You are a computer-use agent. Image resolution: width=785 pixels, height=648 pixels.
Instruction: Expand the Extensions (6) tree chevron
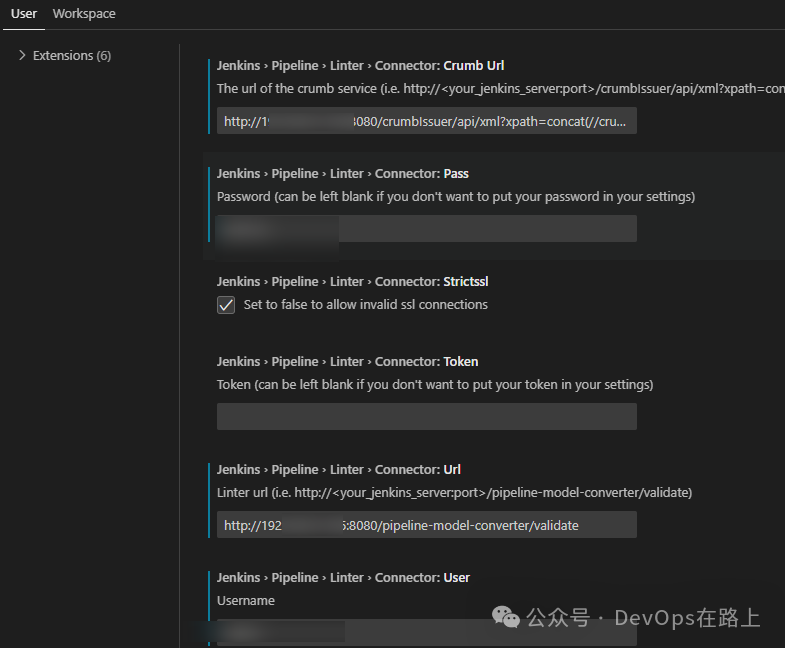point(22,55)
